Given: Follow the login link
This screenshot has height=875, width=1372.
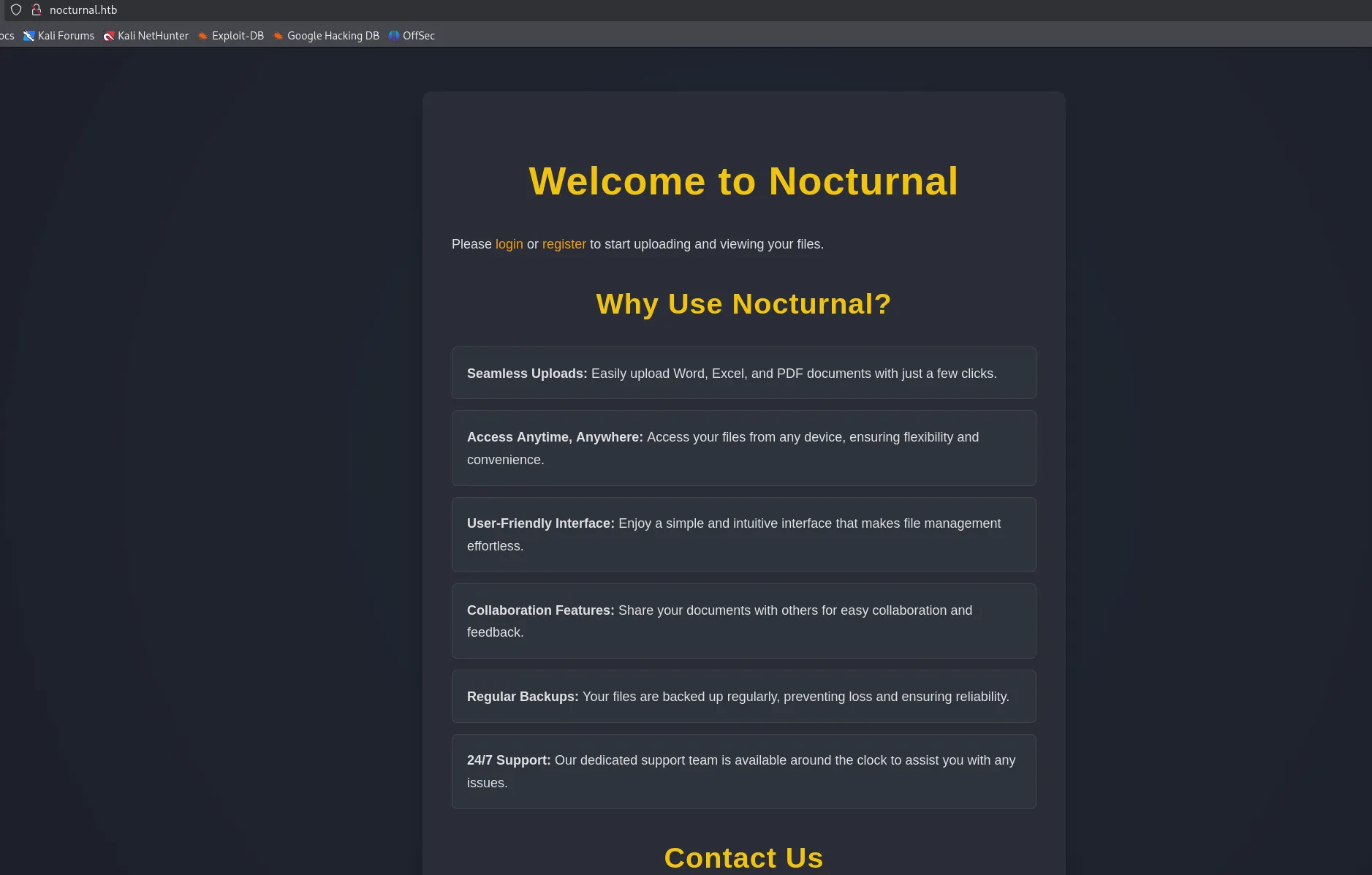Looking at the screenshot, I should tap(509, 244).
